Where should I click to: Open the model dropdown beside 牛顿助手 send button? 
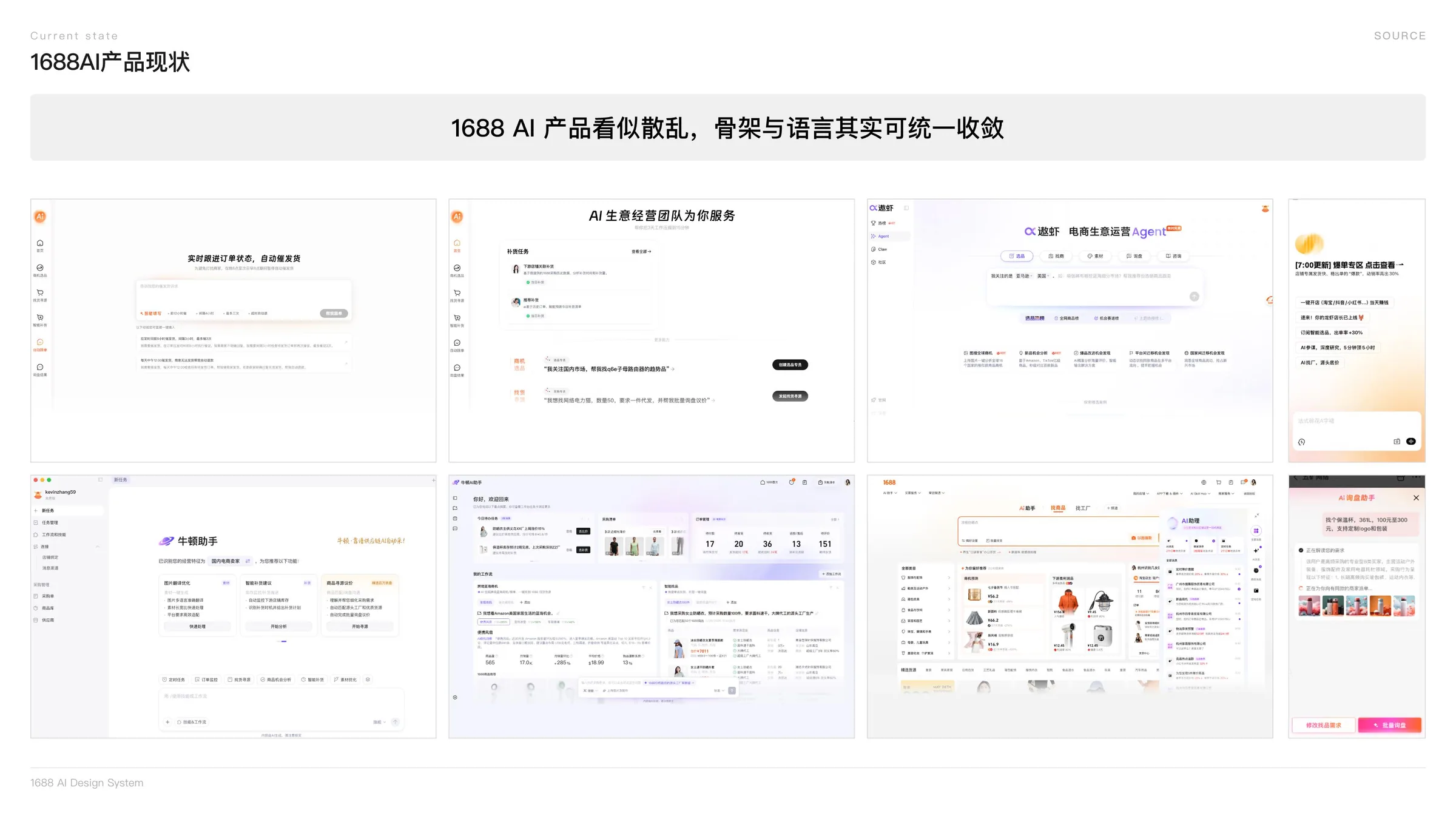(380, 722)
